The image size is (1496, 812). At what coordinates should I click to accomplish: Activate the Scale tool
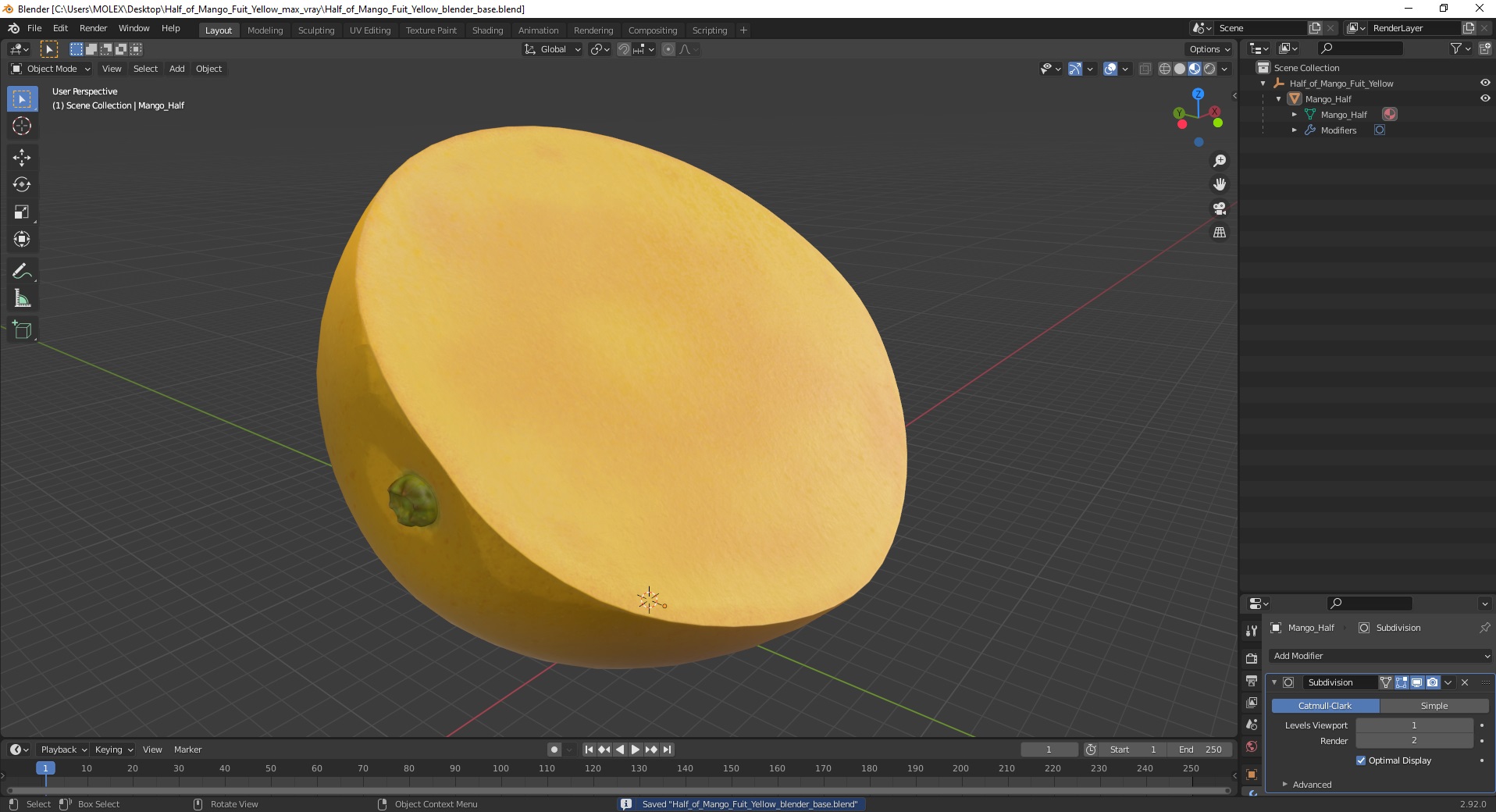22,212
